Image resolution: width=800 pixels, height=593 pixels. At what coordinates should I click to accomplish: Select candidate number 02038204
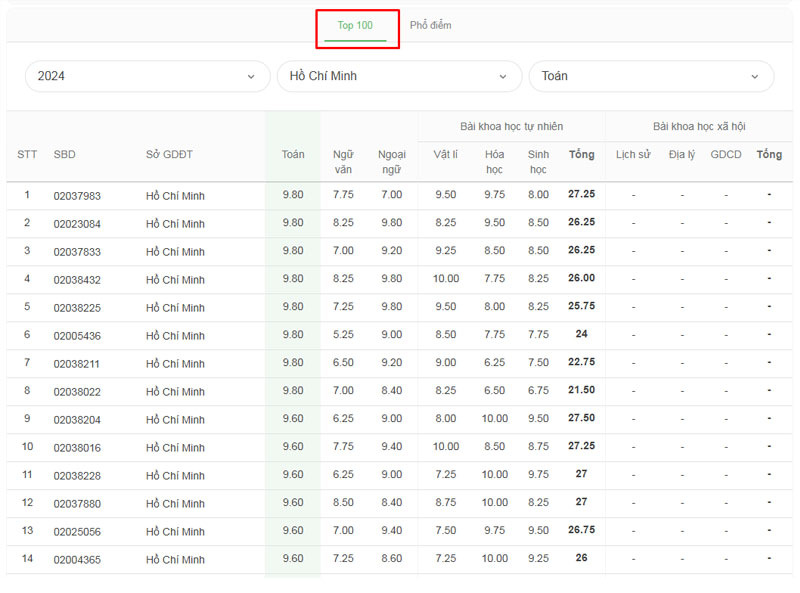[77, 420]
